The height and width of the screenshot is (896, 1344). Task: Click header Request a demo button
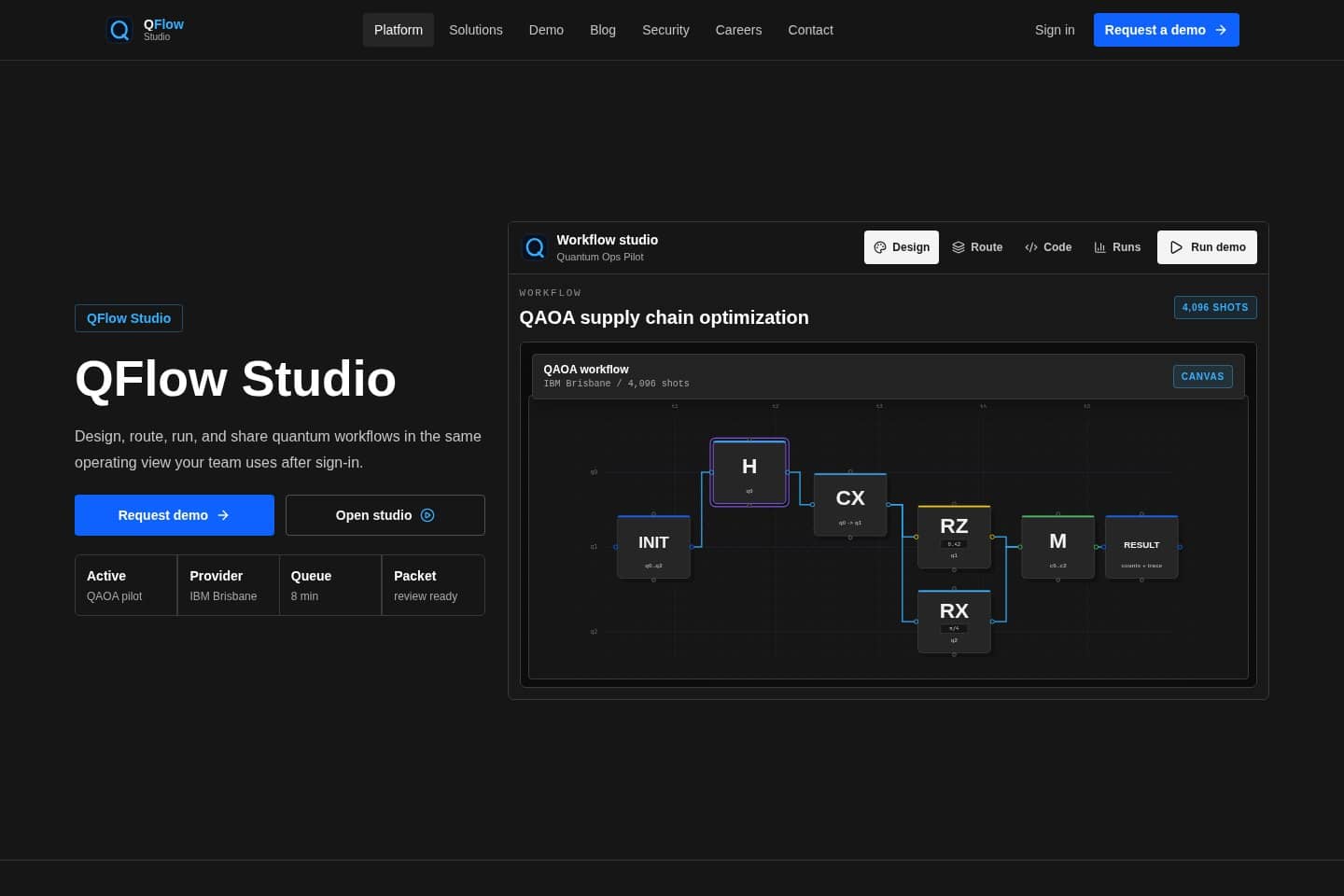(x=1167, y=30)
